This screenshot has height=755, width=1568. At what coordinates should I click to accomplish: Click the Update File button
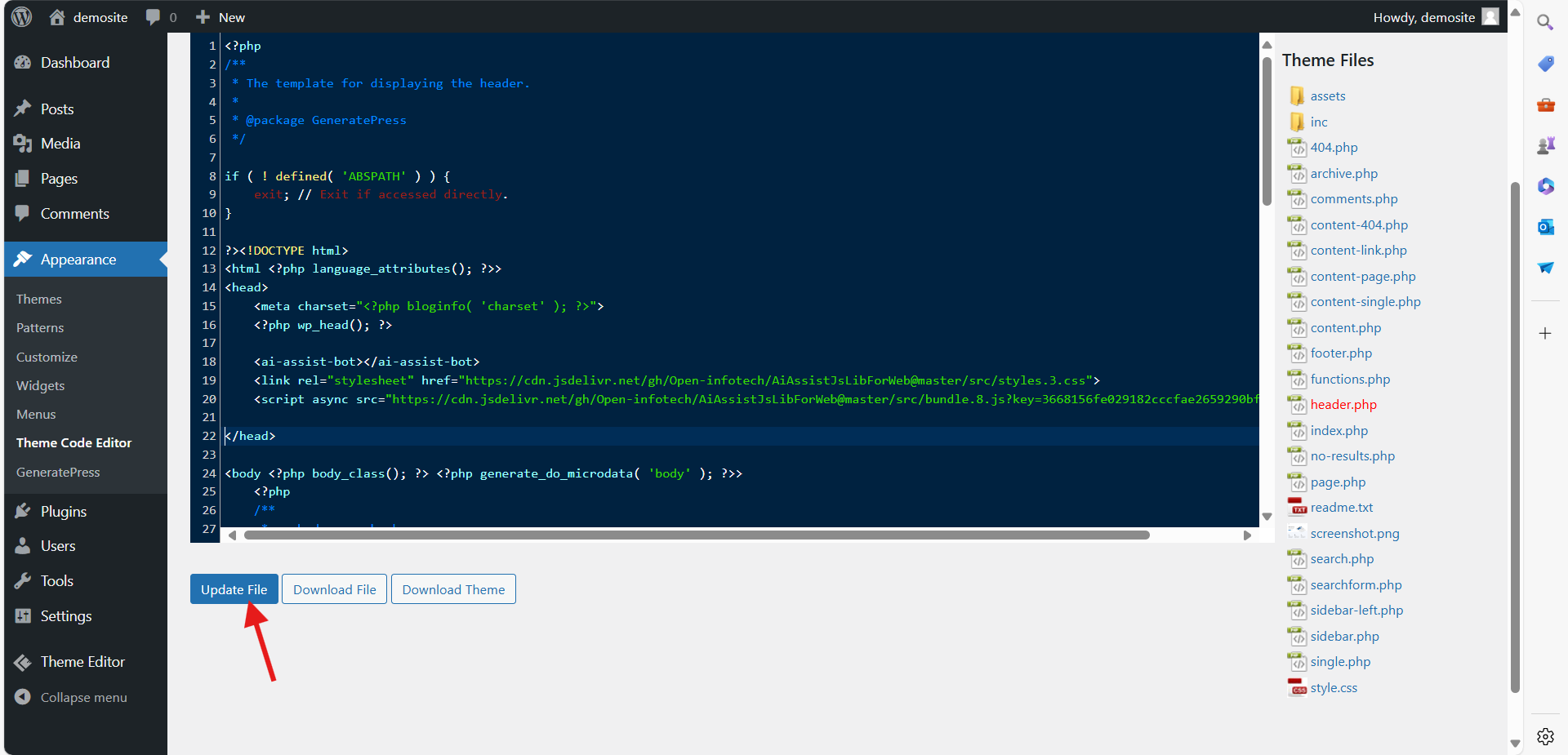point(234,589)
